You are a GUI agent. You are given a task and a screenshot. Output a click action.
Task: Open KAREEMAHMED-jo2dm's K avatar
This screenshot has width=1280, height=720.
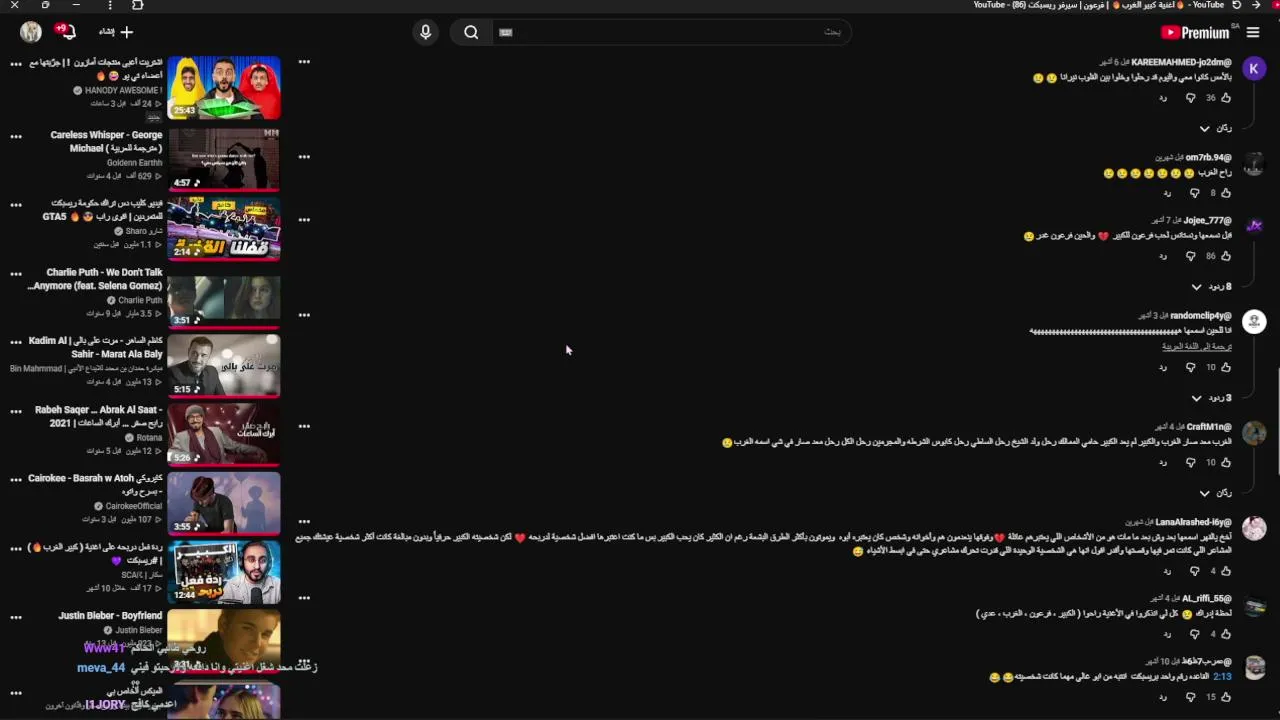[1254, 68]
